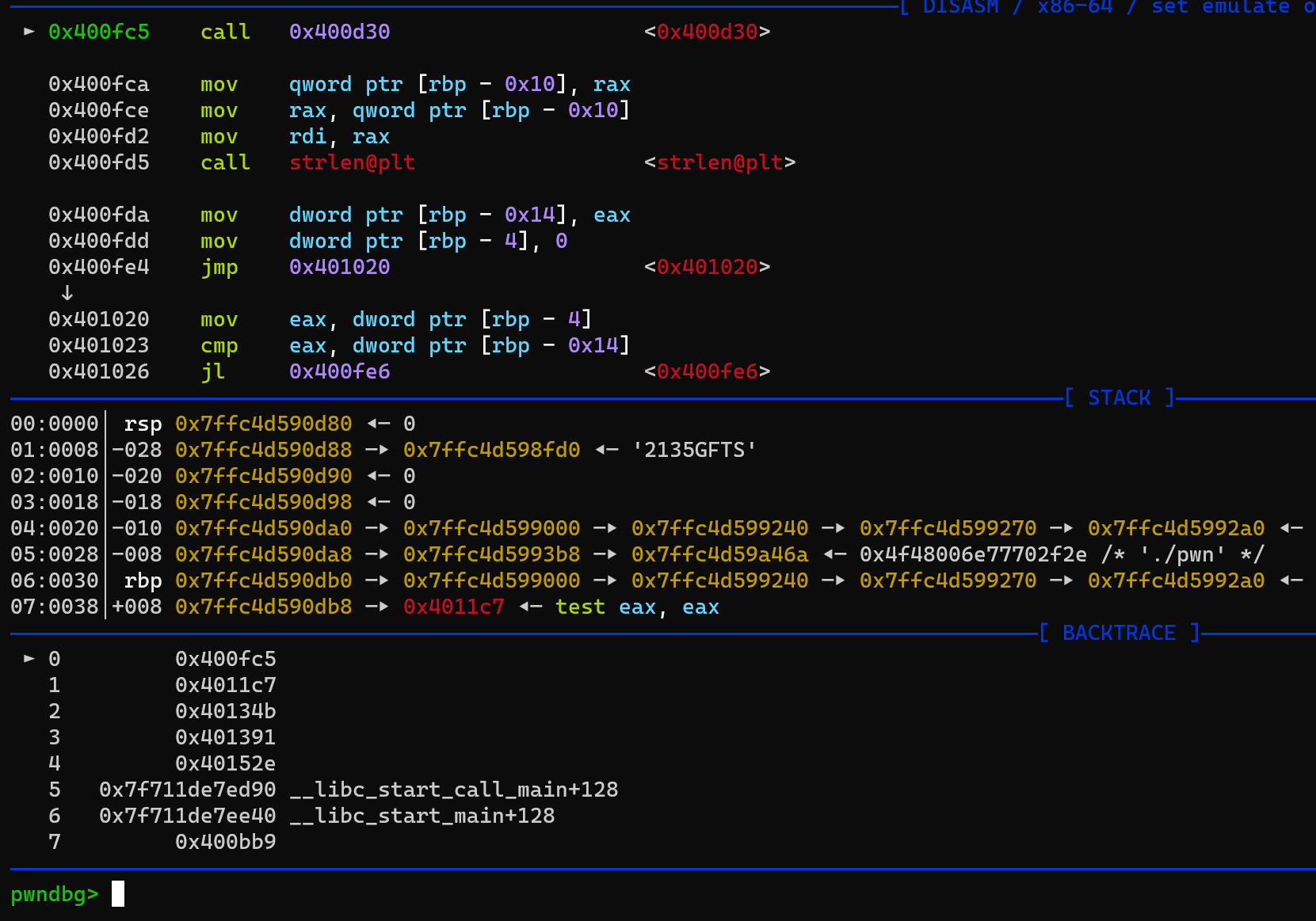This screenshot has width=1316, height=921.
Task: Click disassembly address 0x400fe4
Action: coord(99,267)
